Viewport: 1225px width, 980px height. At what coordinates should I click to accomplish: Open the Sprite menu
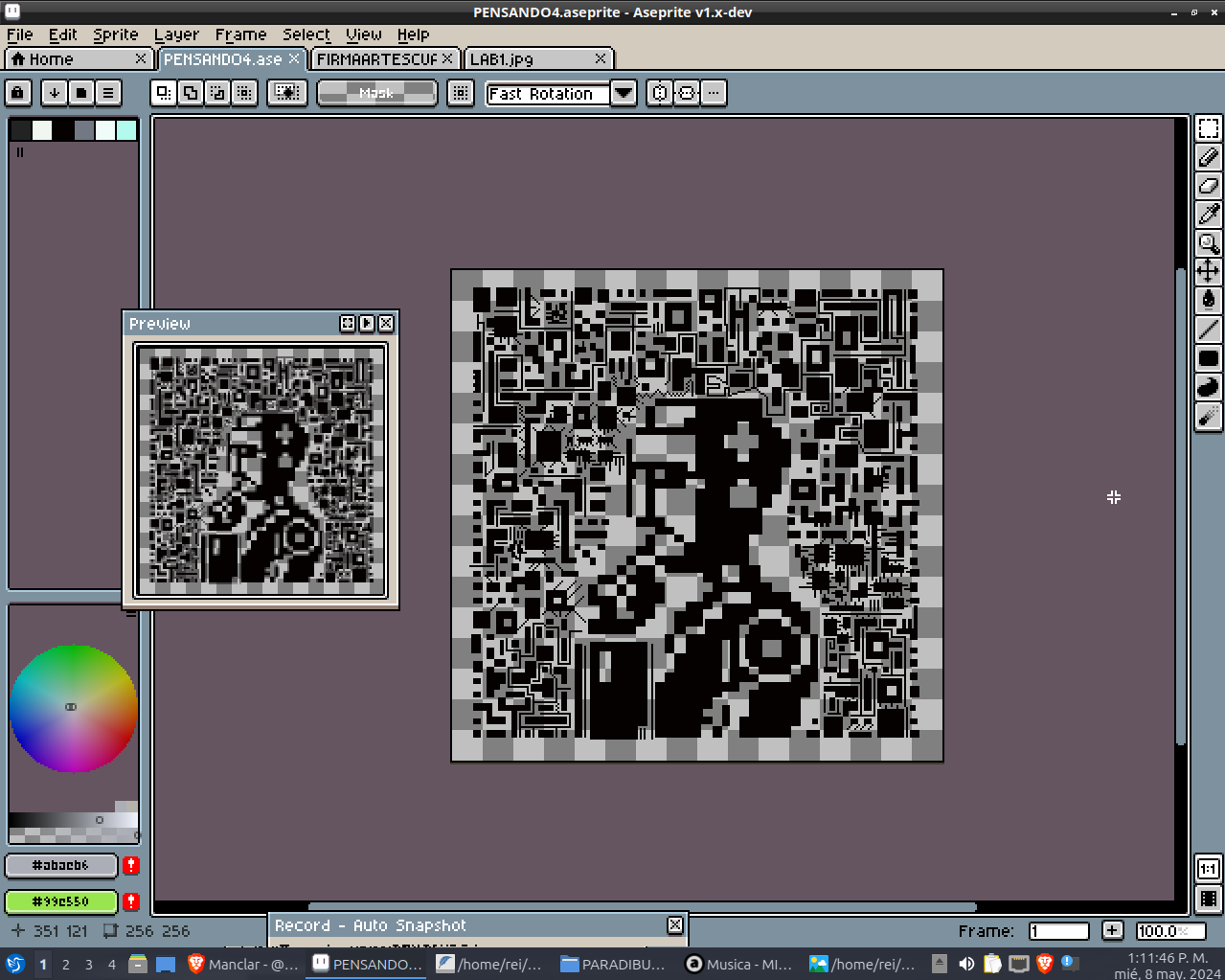[115, 34]
